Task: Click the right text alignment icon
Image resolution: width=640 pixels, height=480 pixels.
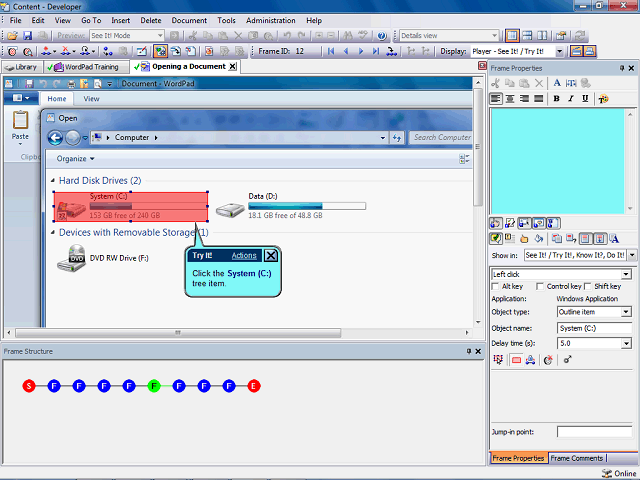Action: tap(524, 98)
